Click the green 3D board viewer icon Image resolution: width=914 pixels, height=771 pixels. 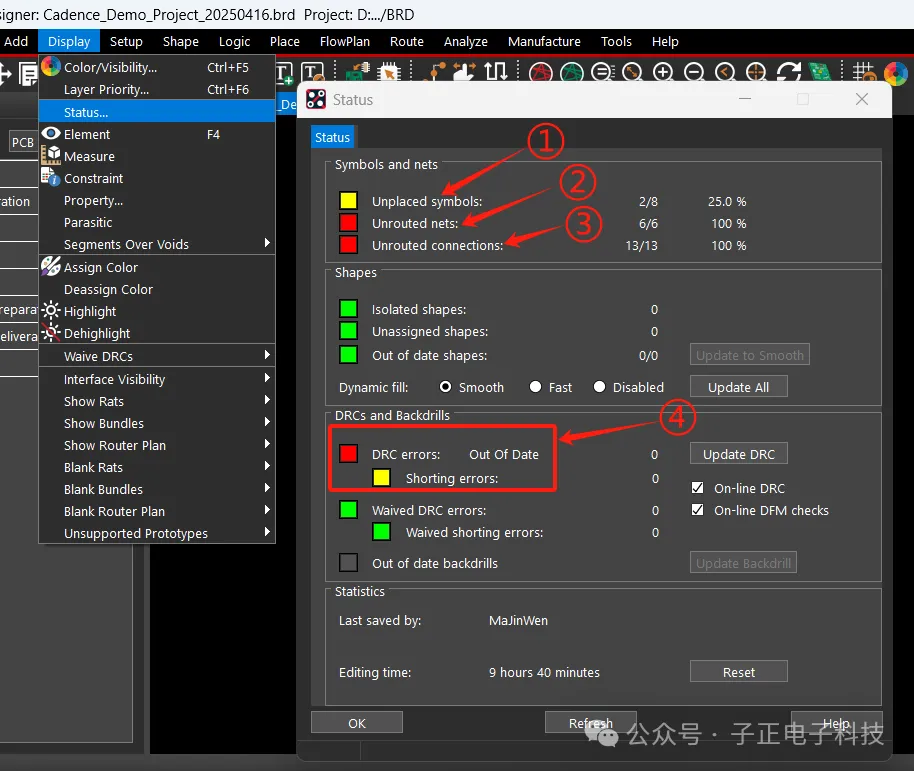(x=820, y=72)
